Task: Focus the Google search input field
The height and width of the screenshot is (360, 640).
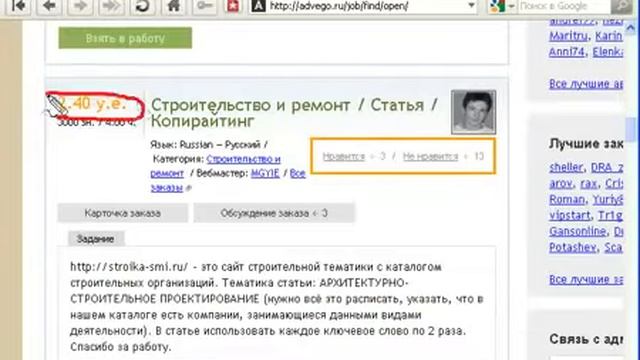Action: tap(563, 6)
